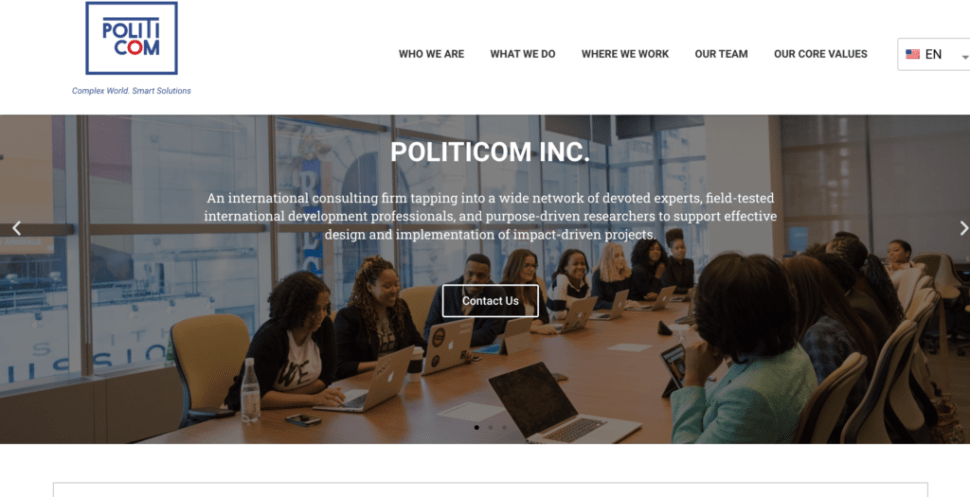Click the Politicom logo
This screenshot has width=970, height=497.
coord(131,38)
